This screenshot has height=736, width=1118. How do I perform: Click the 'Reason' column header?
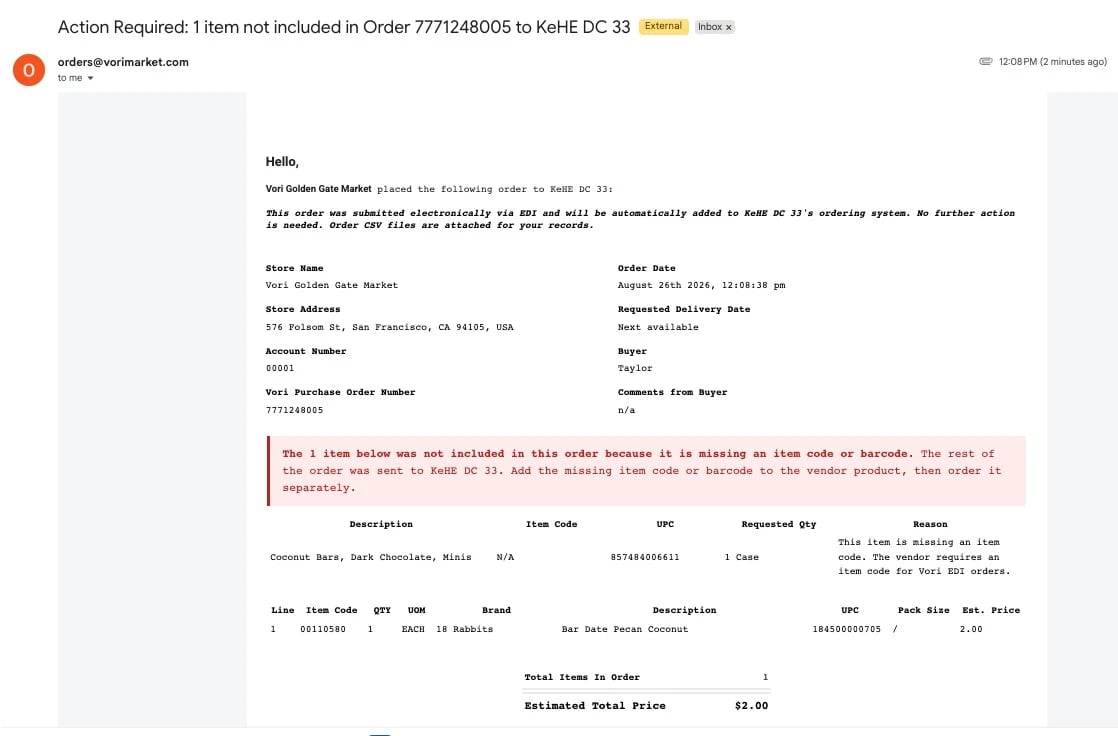pos(930,524)
